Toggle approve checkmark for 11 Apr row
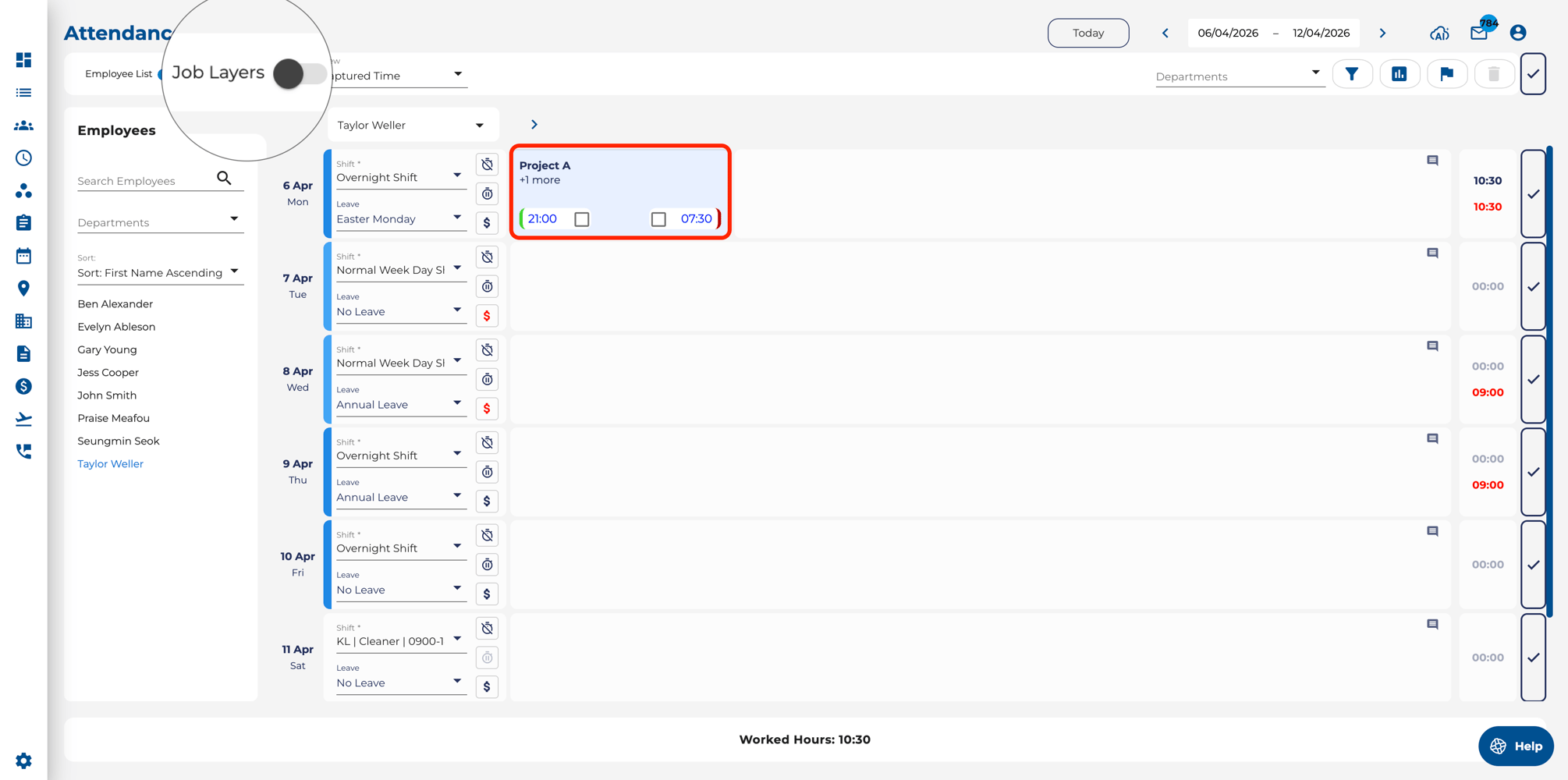 point(1533,658)
